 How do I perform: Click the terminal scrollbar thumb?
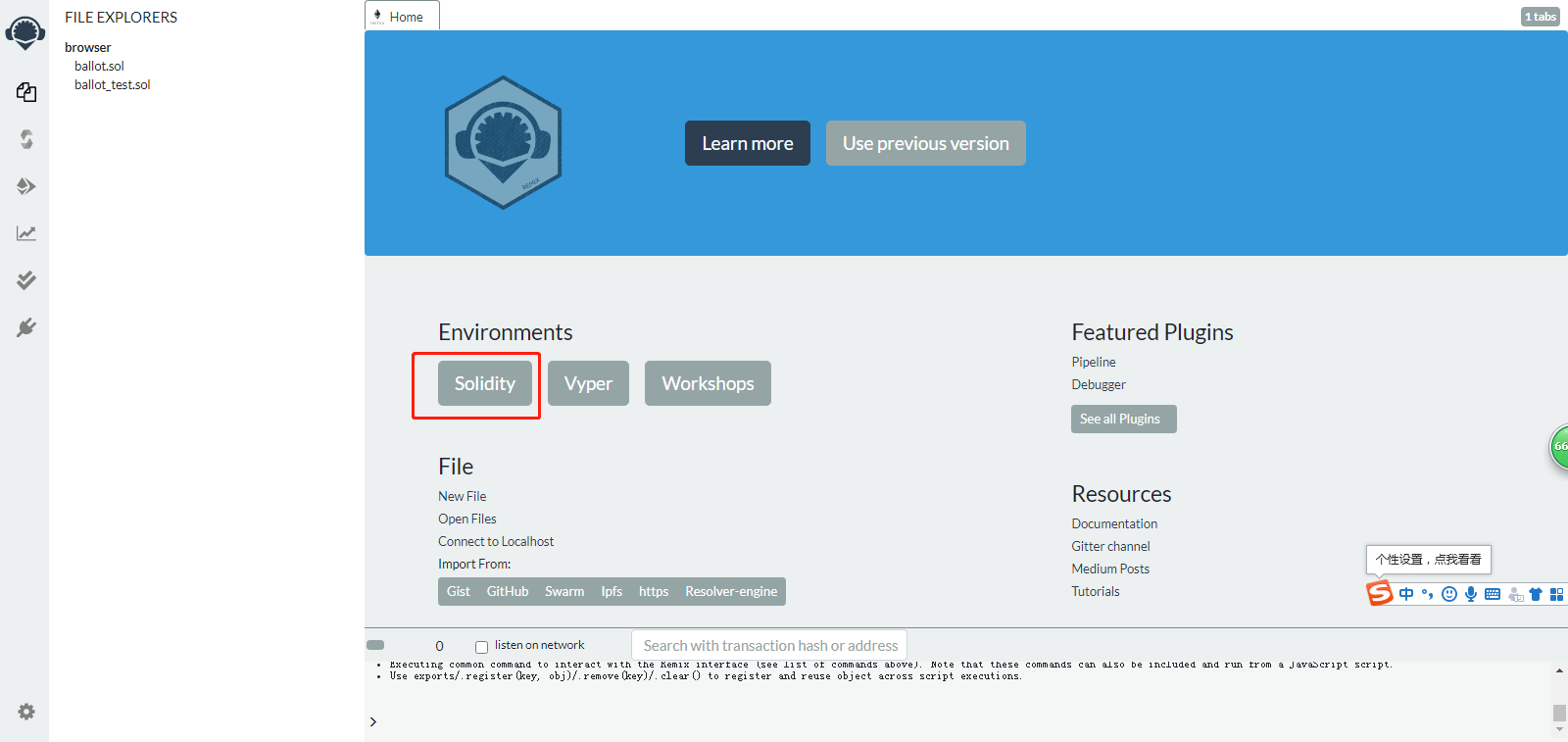(x=1559, y=713)
